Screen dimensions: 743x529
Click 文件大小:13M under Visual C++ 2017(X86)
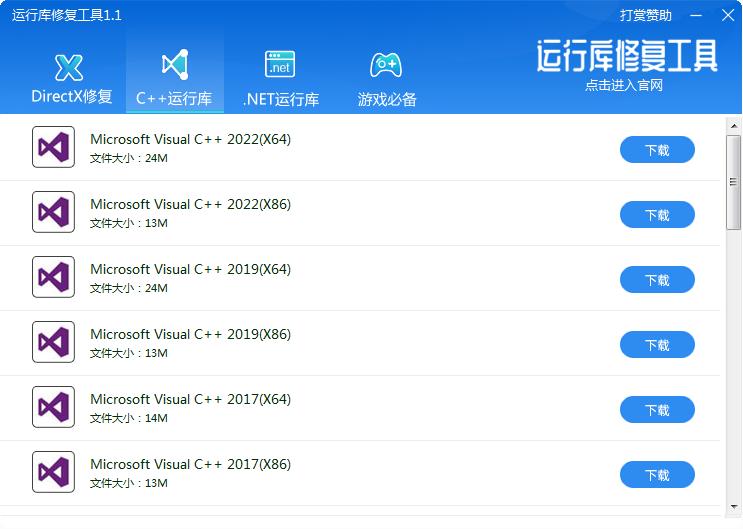coord(129,483)
